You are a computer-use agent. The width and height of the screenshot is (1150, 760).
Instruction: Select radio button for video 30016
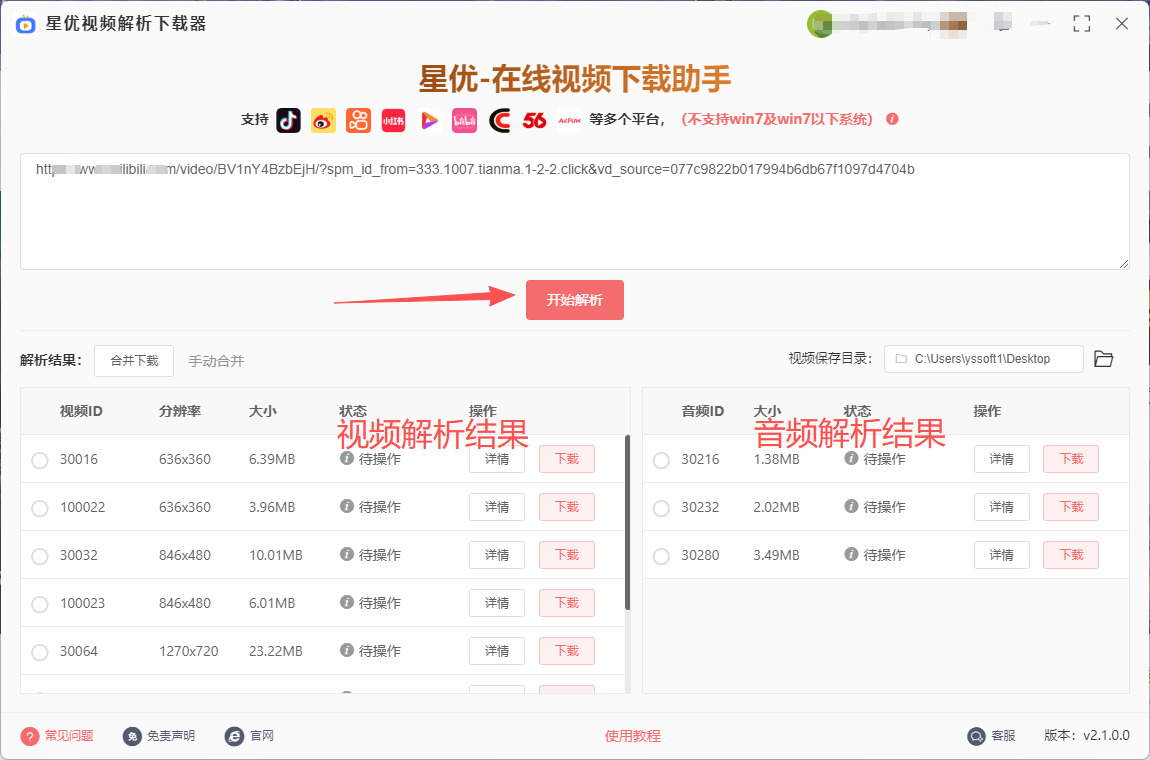[x=40, y=460]
